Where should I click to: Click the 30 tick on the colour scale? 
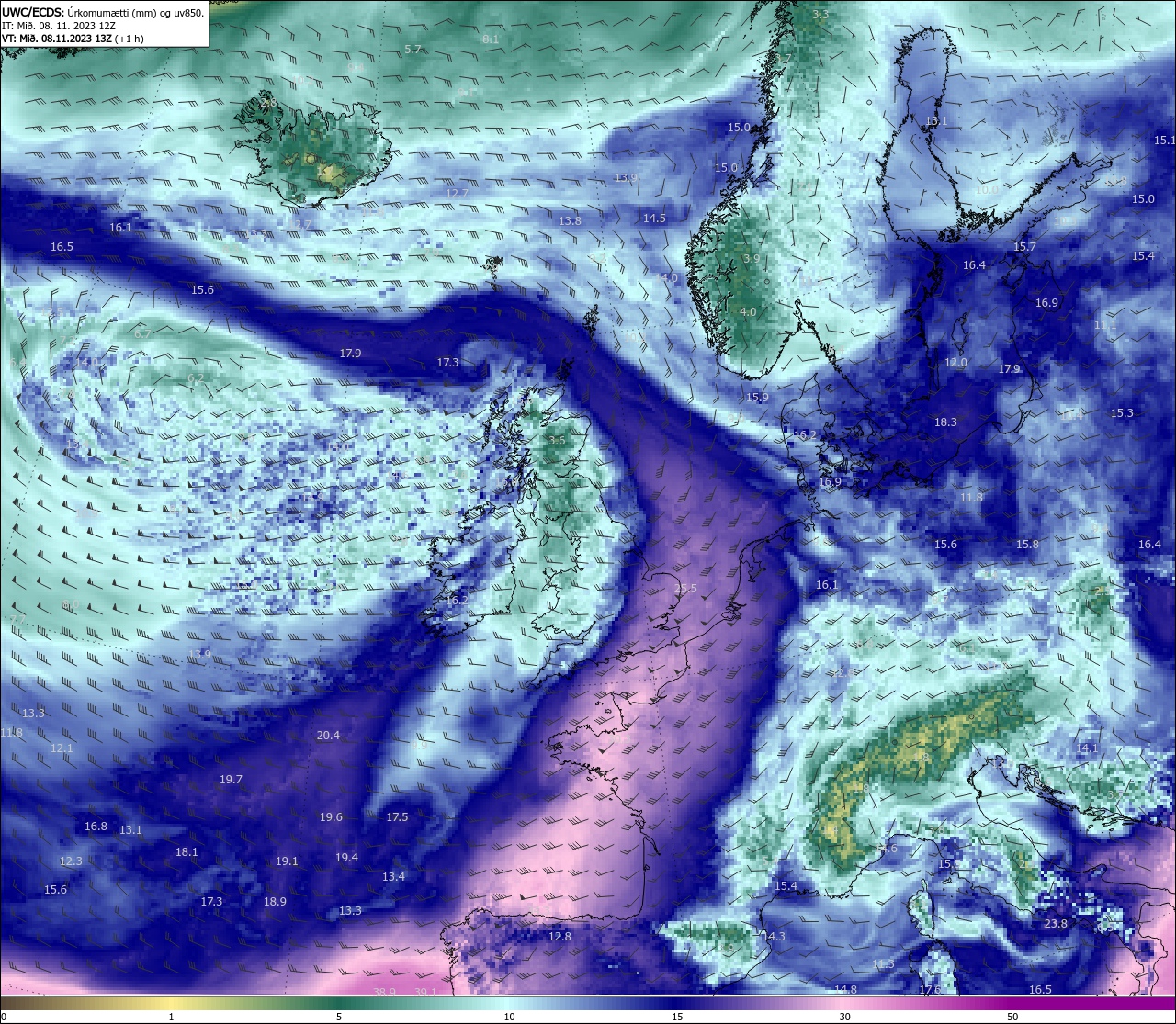[844, 1017]
